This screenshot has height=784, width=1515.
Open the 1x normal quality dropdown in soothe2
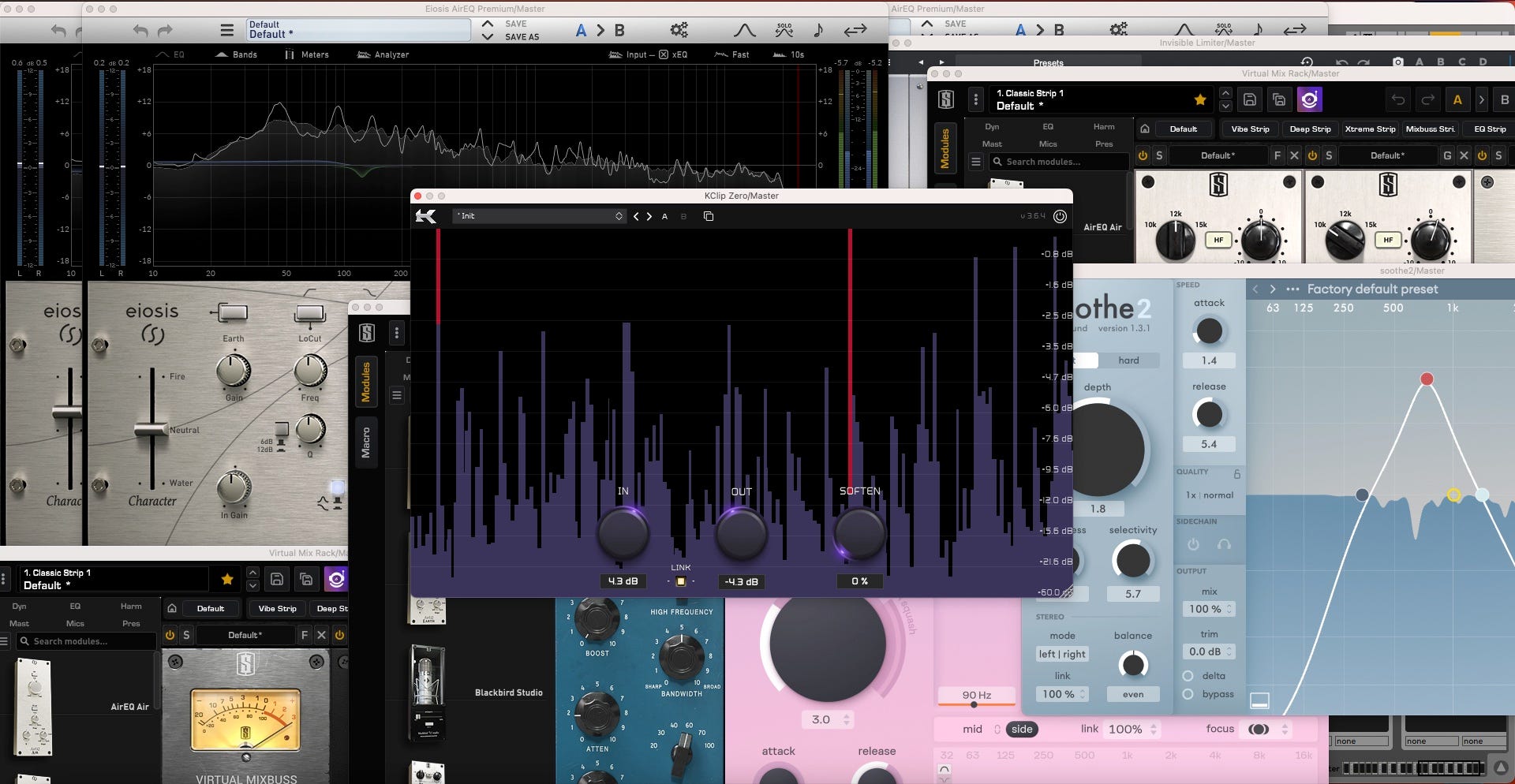click(1210, 495)
